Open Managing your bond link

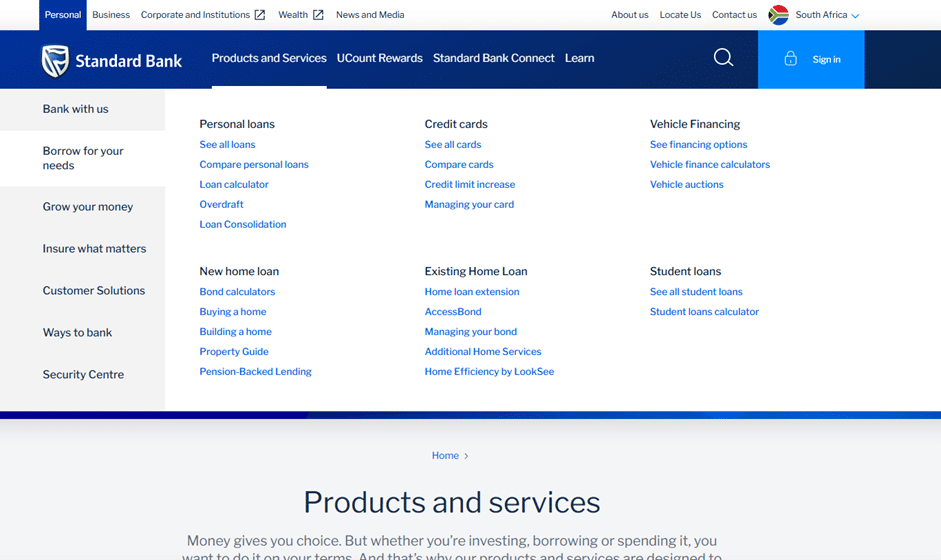pyautogui.click(x=470, y=331)
